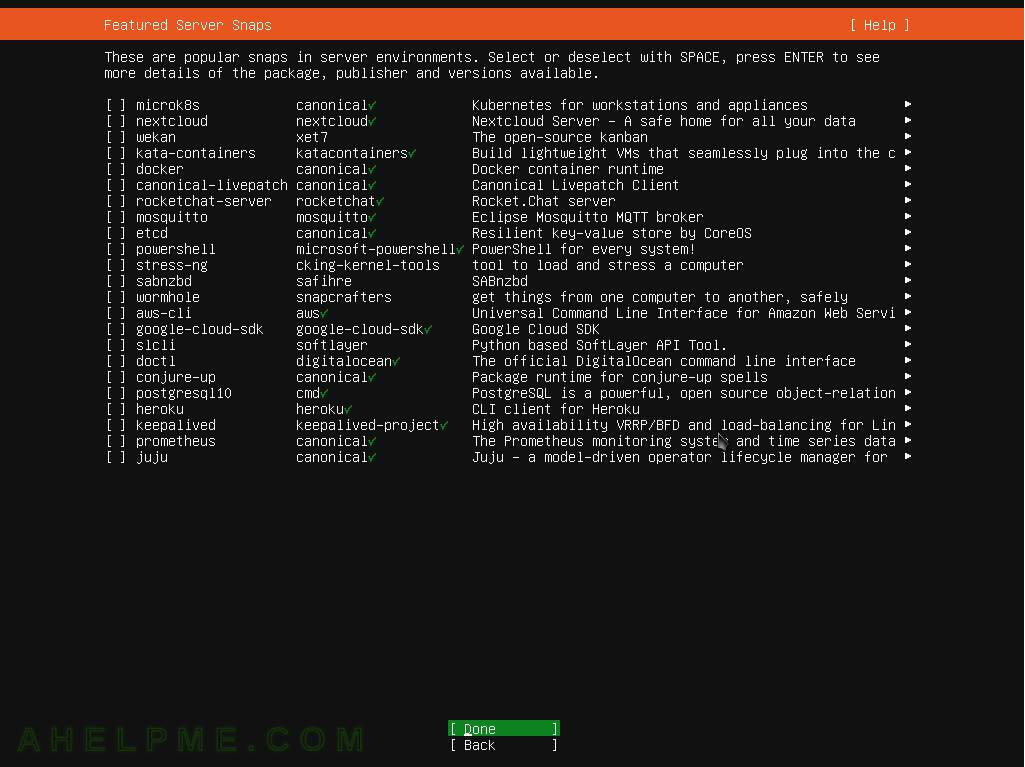Click the snapcrafters publisher text
The image size is (1025, 767).
point(344,298)
